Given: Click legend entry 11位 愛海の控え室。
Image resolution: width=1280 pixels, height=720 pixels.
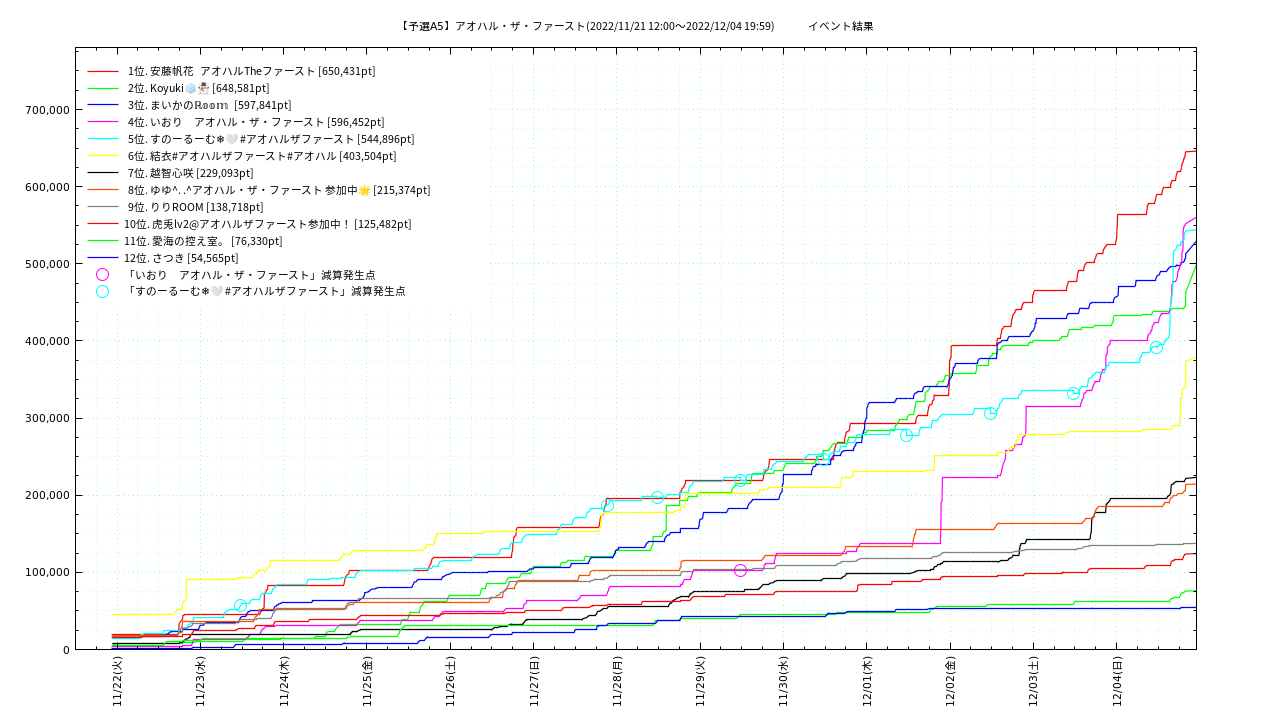Looking at the screenshot, I should [203, 241].
